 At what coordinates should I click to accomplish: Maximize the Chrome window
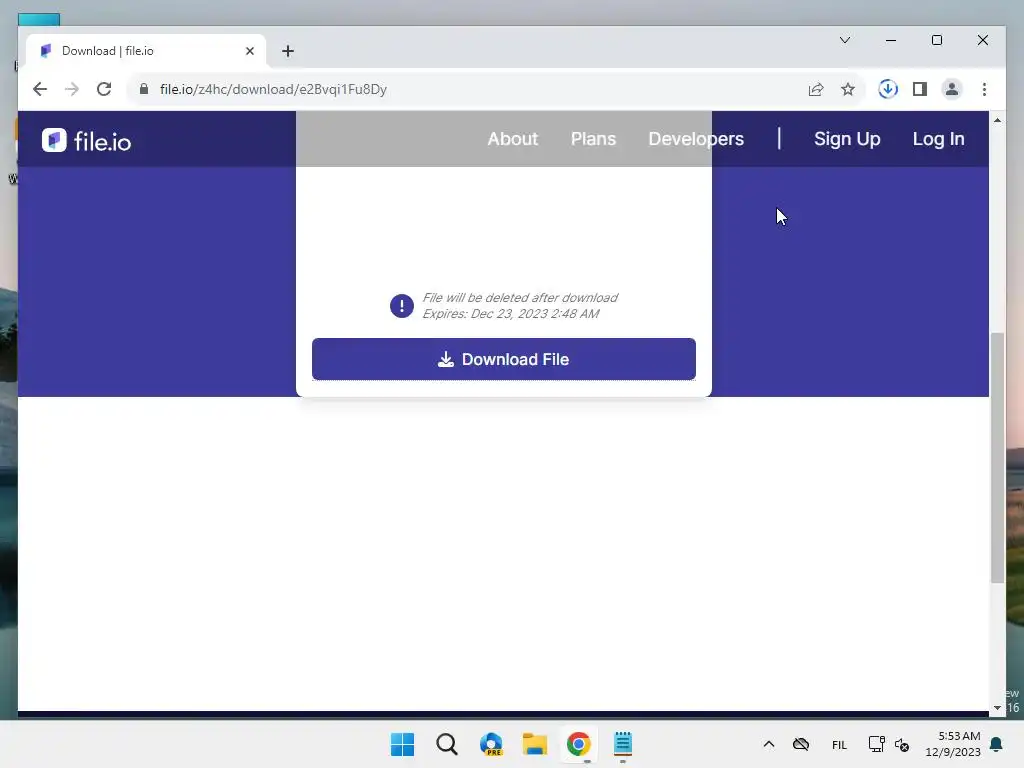(x=936, y=40)
